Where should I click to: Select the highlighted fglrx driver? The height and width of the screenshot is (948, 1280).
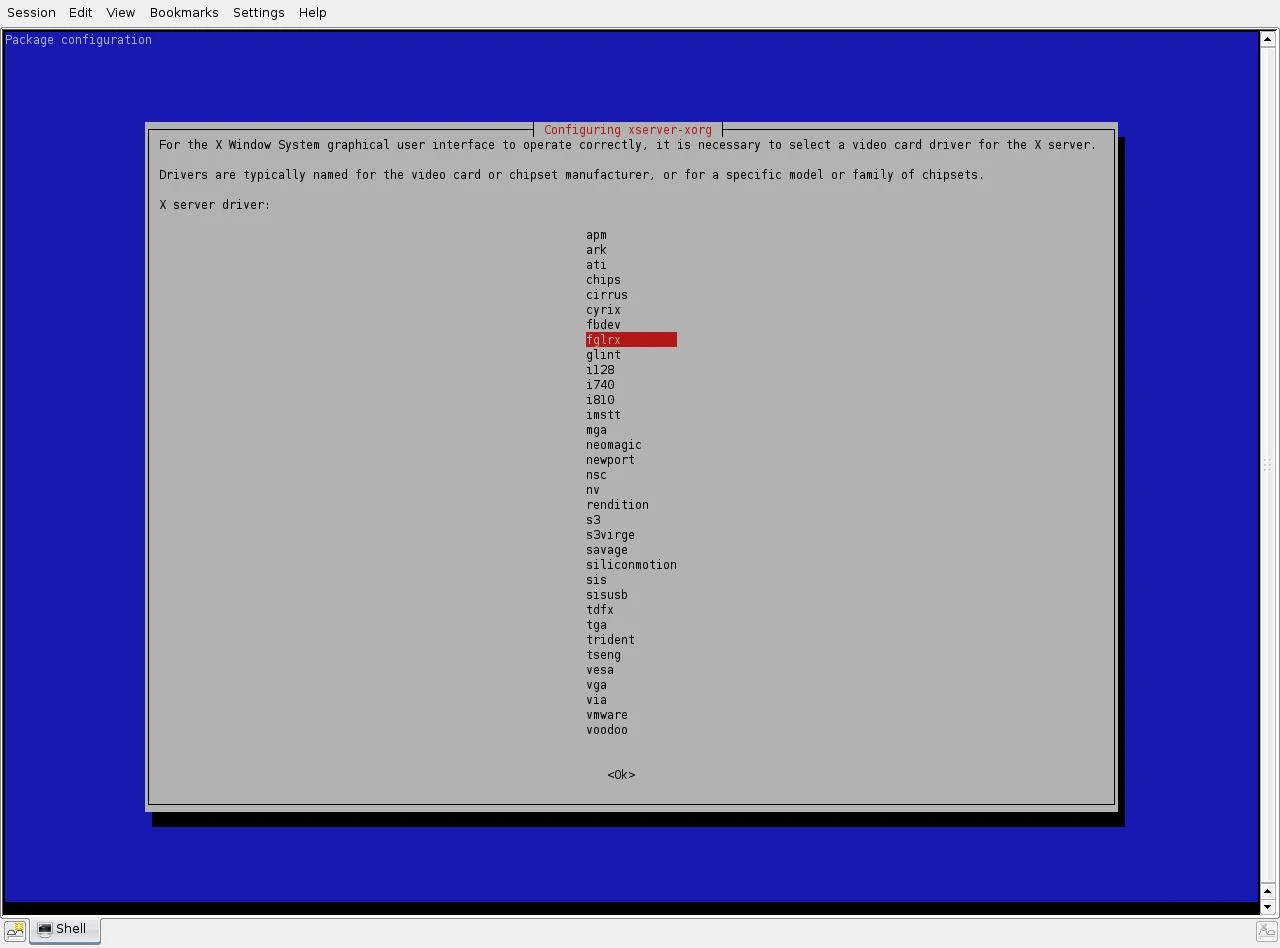point(631,340)
